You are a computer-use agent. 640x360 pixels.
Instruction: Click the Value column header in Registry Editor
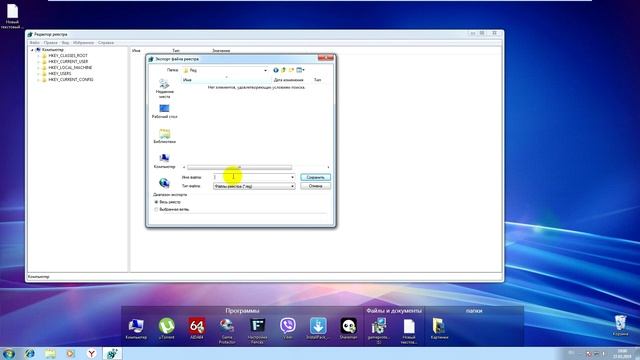pyautogui.click(x=221, y=51)
